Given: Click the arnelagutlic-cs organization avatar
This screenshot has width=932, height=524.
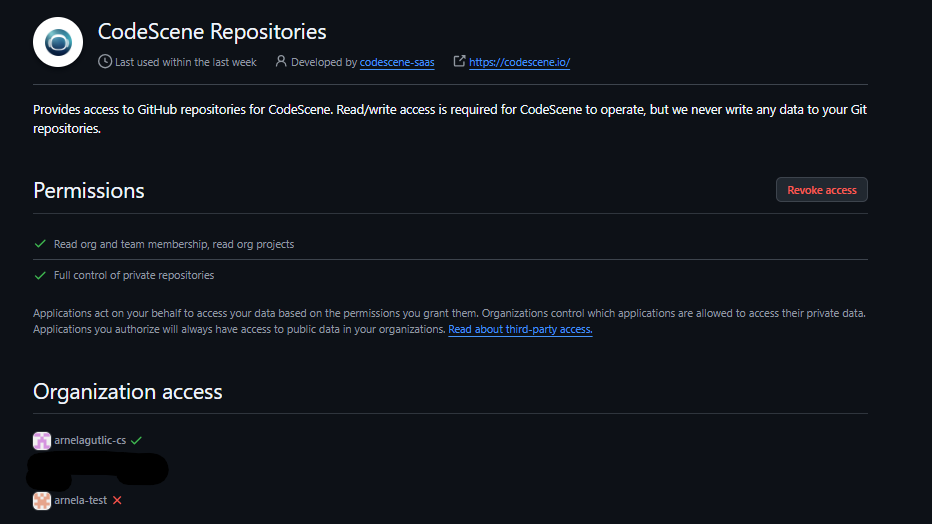Looking at the screenshot, I should [42, 441].
